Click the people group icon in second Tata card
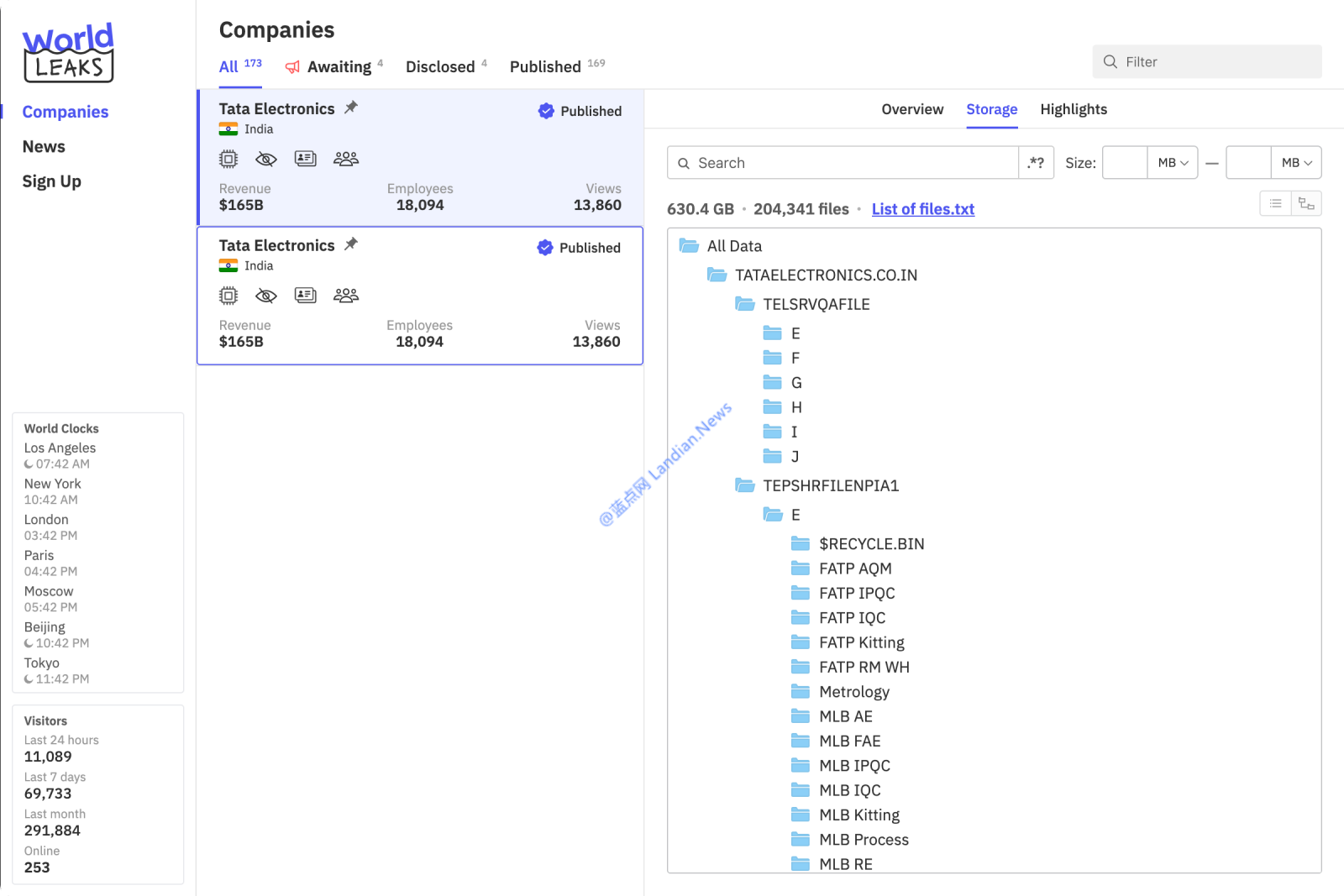The image size is (1344, 896). click(x=346, y=295)
